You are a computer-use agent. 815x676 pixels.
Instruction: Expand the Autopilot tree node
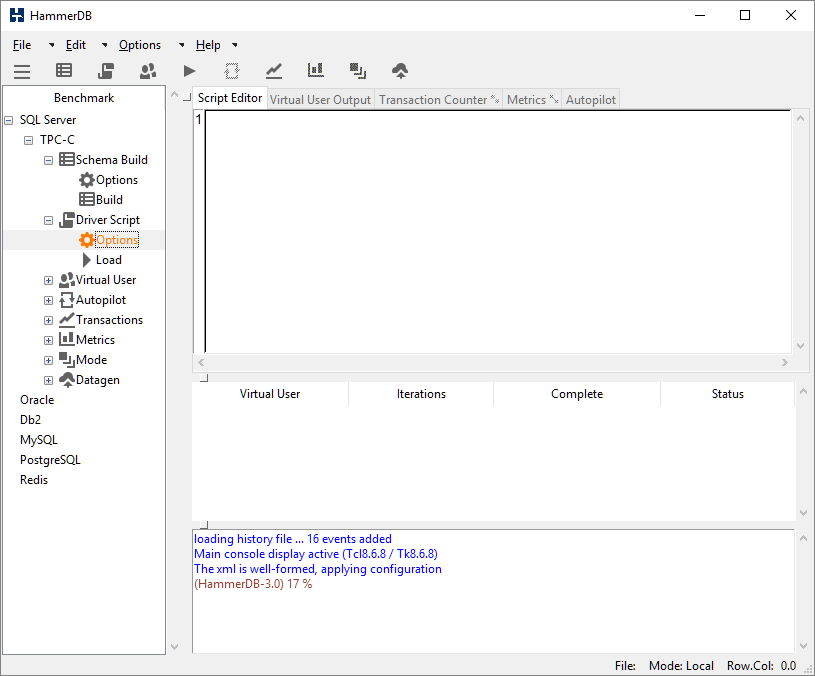(48, 300)
